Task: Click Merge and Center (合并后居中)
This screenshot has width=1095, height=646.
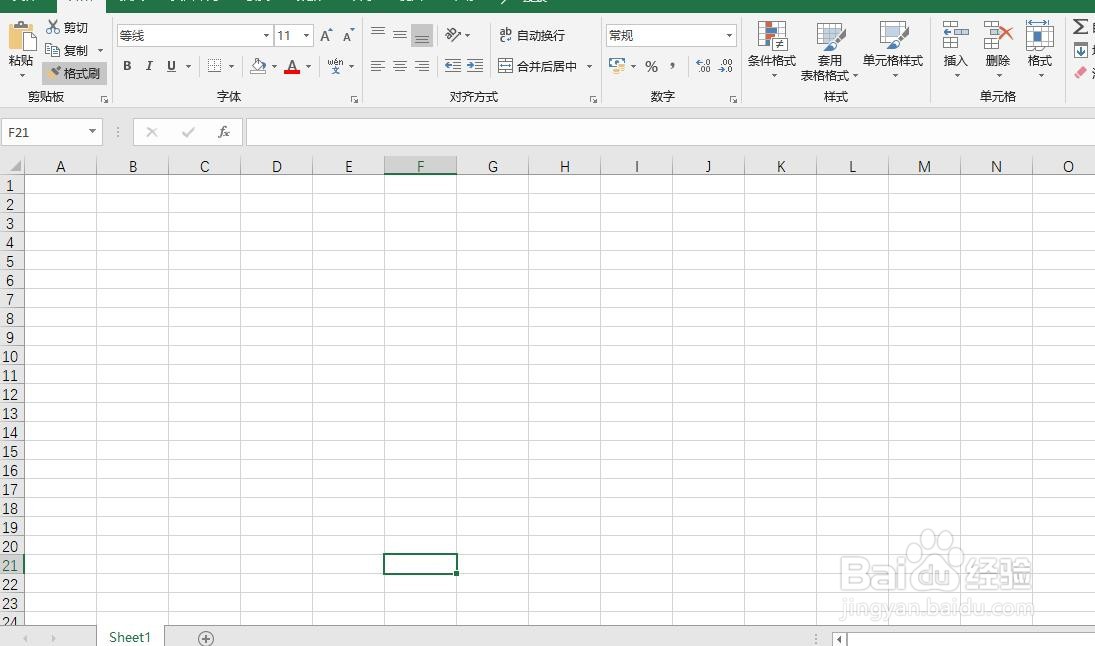Action: (538, 66)
